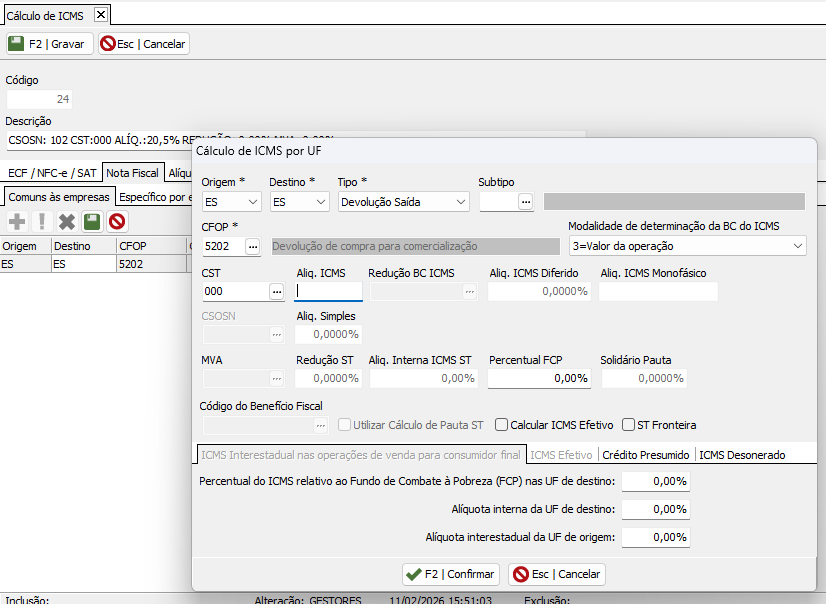Check the ST Fronteira checkbox

[x=629, y=425]
